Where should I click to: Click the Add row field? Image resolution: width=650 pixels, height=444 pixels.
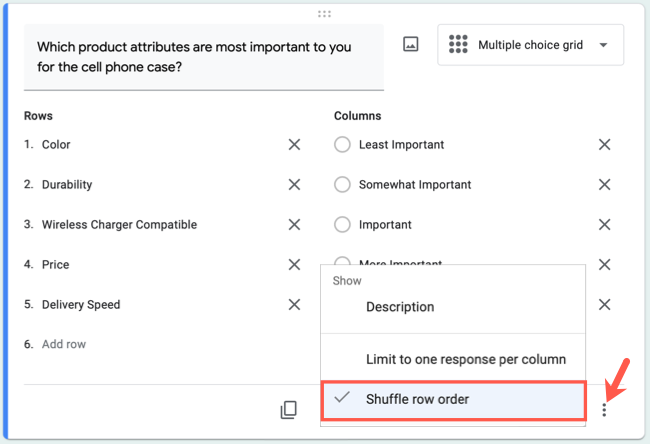(x=64, y=344)
